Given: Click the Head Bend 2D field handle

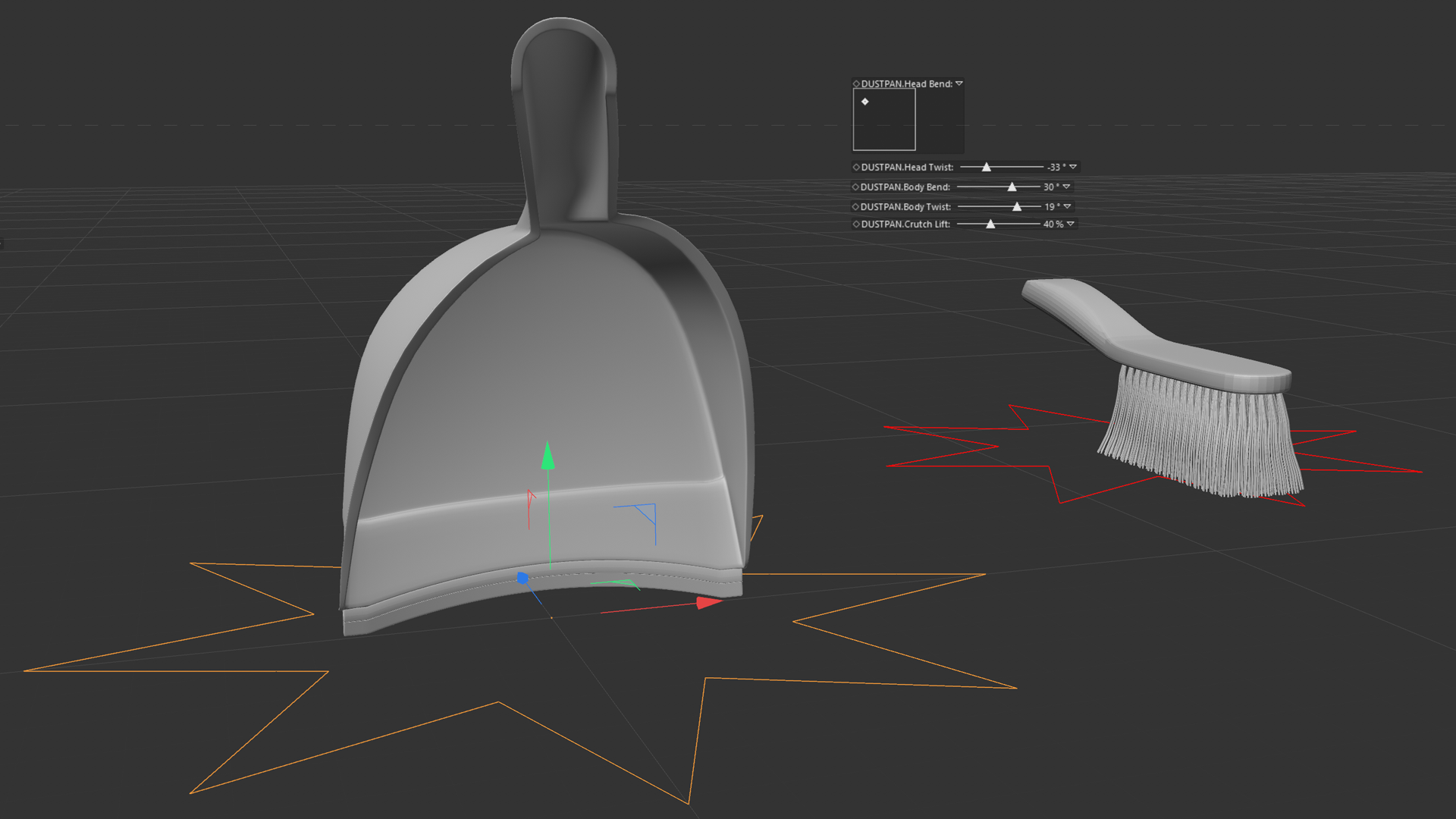Looking at the screenshot, I should (864, 102).
